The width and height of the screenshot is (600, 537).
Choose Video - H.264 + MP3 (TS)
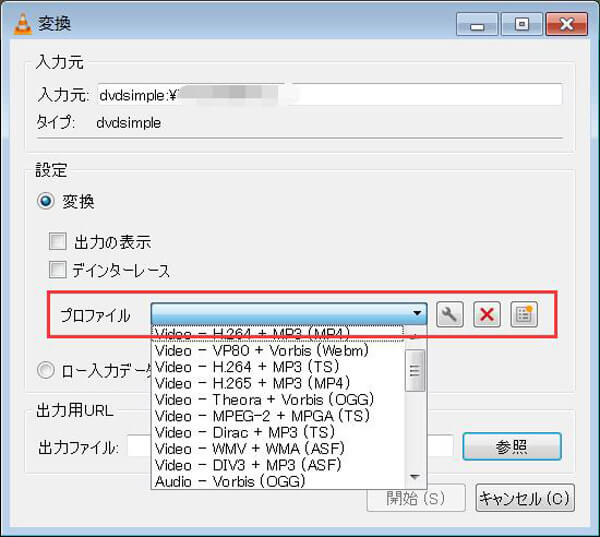278,367
